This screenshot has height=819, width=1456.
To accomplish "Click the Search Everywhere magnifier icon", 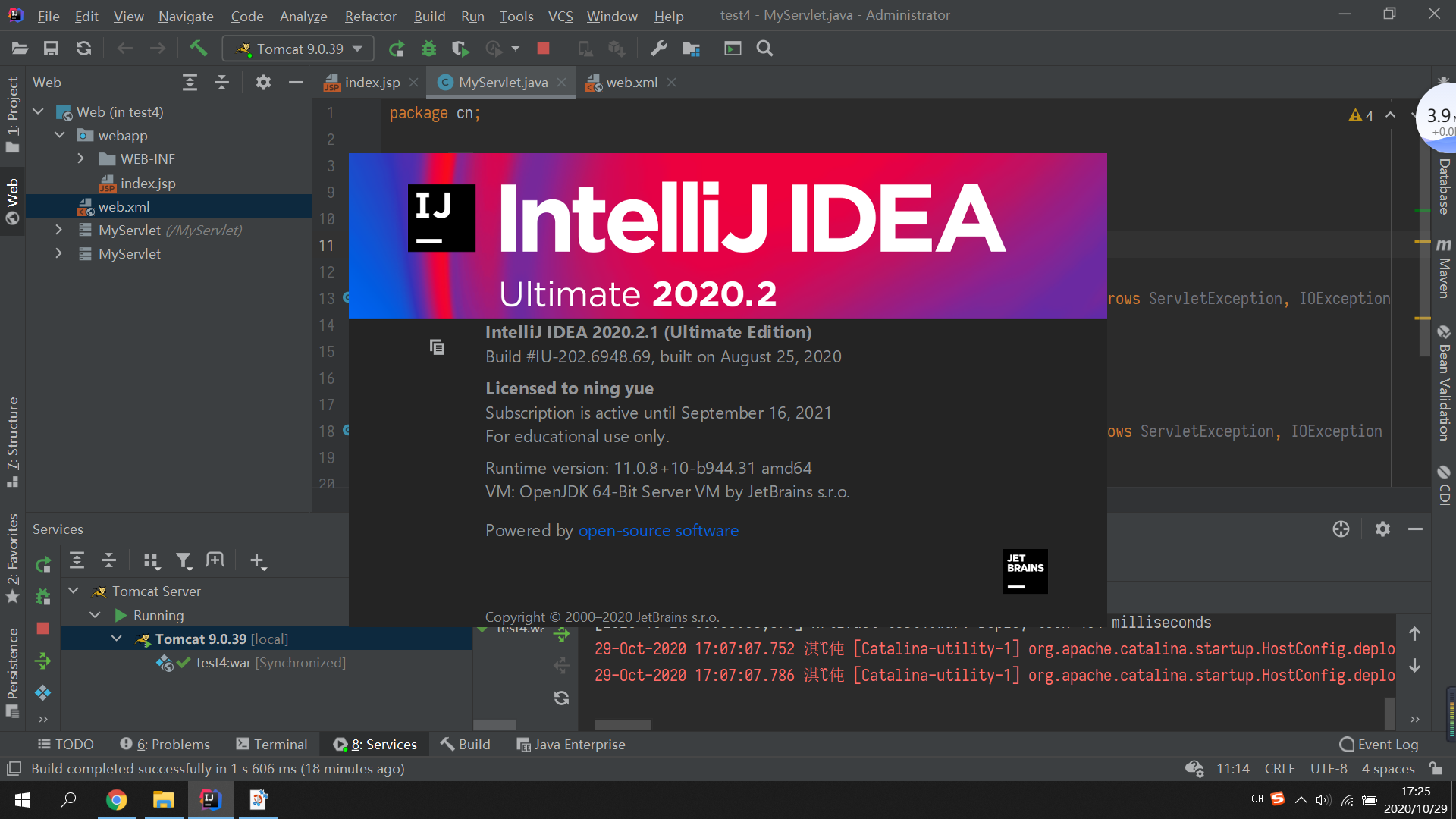I will pyautogui.click(x=764, y=49).
